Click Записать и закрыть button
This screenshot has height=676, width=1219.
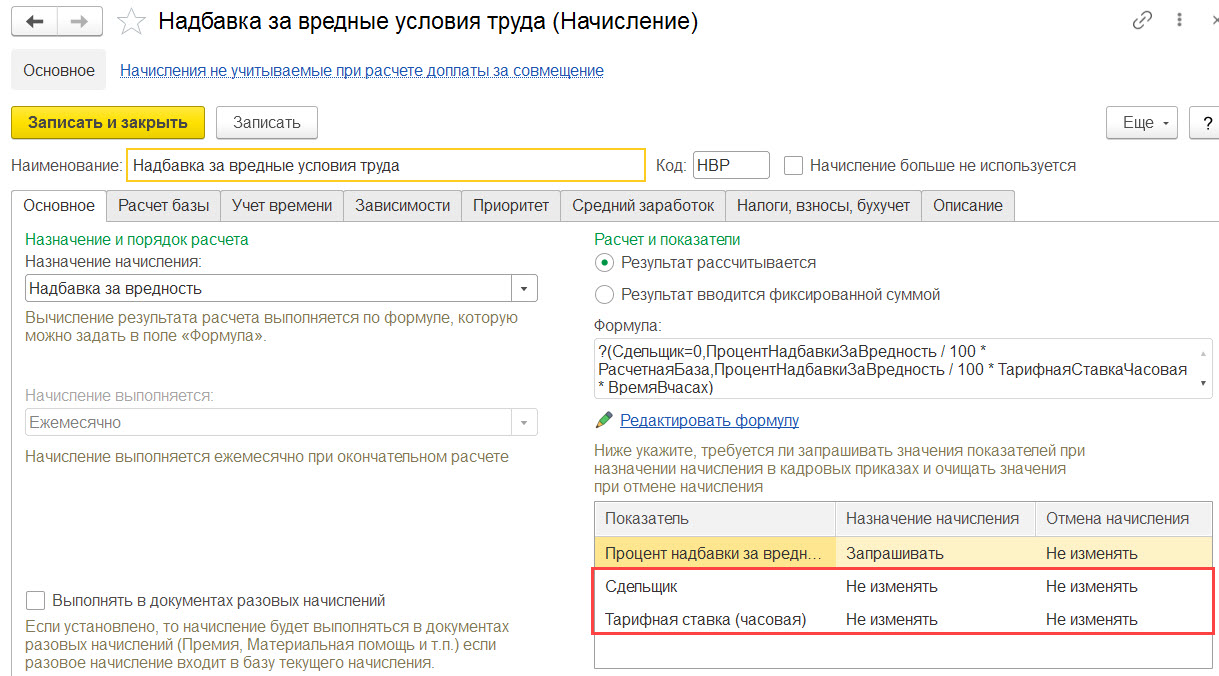[x=108, y=122]
